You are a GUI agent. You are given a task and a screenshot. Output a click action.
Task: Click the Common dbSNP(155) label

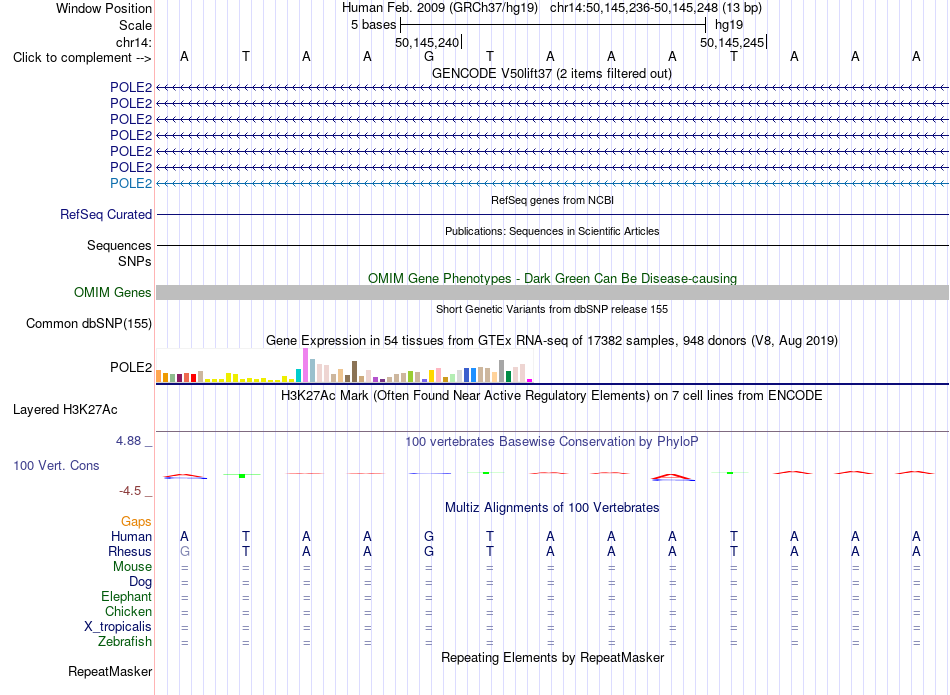(89, 324)
